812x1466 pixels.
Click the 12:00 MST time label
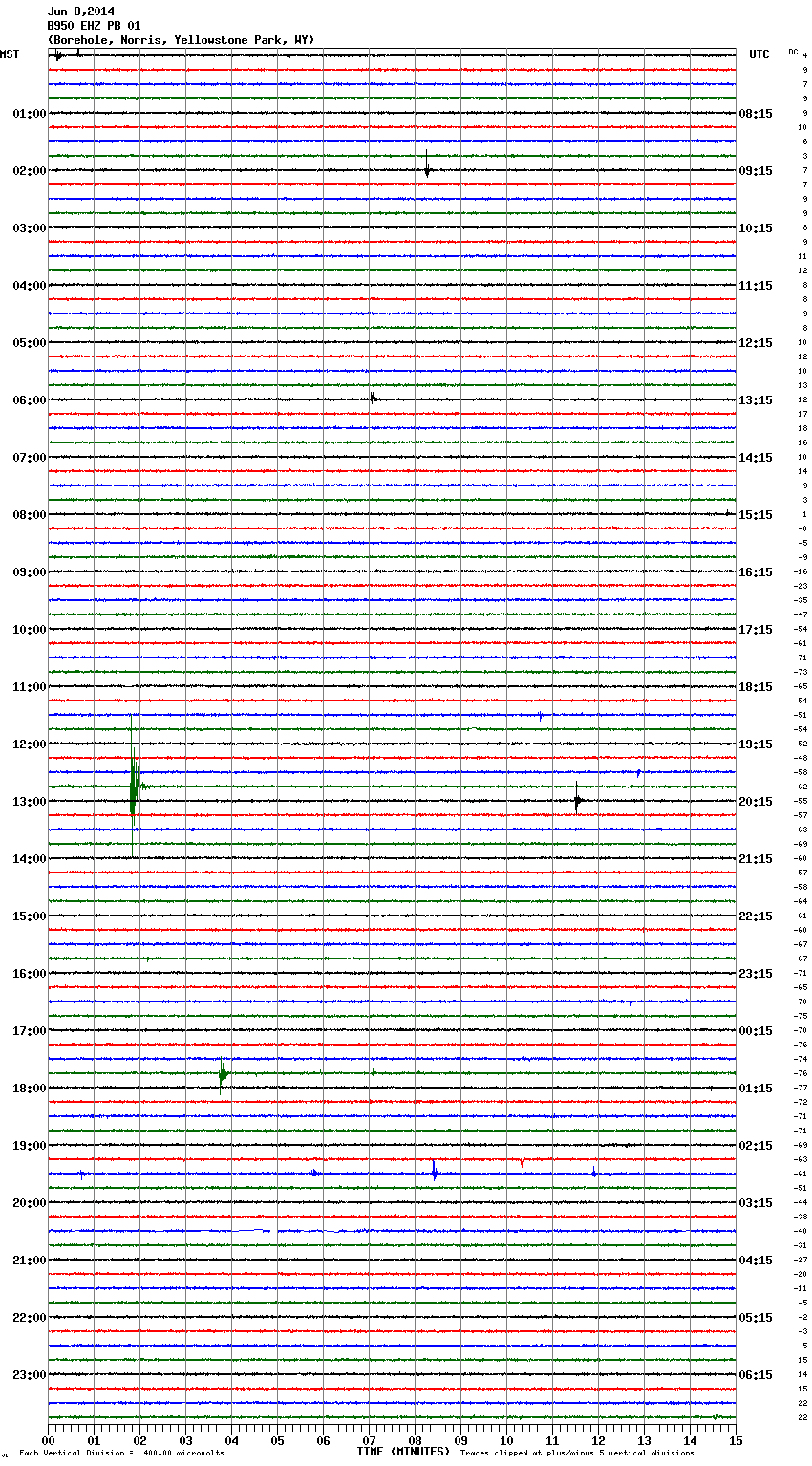coord(29,744)
